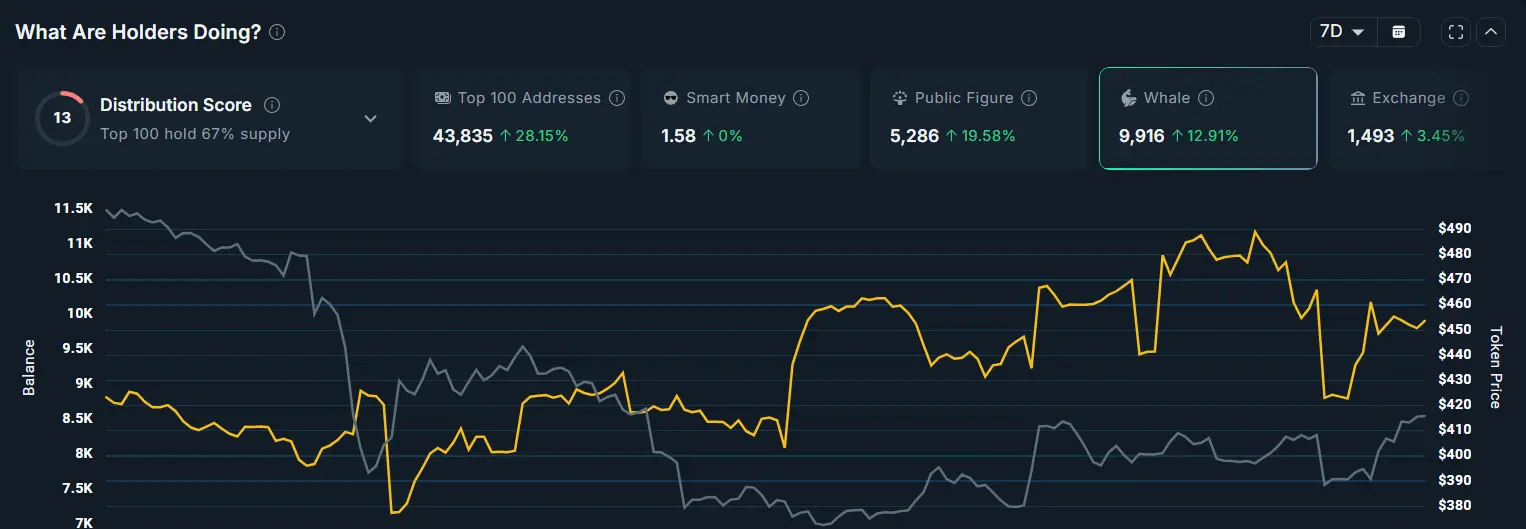Click the 19.58% change value
The width and height of the screenshot is (1526, 529).
[987, 135]
